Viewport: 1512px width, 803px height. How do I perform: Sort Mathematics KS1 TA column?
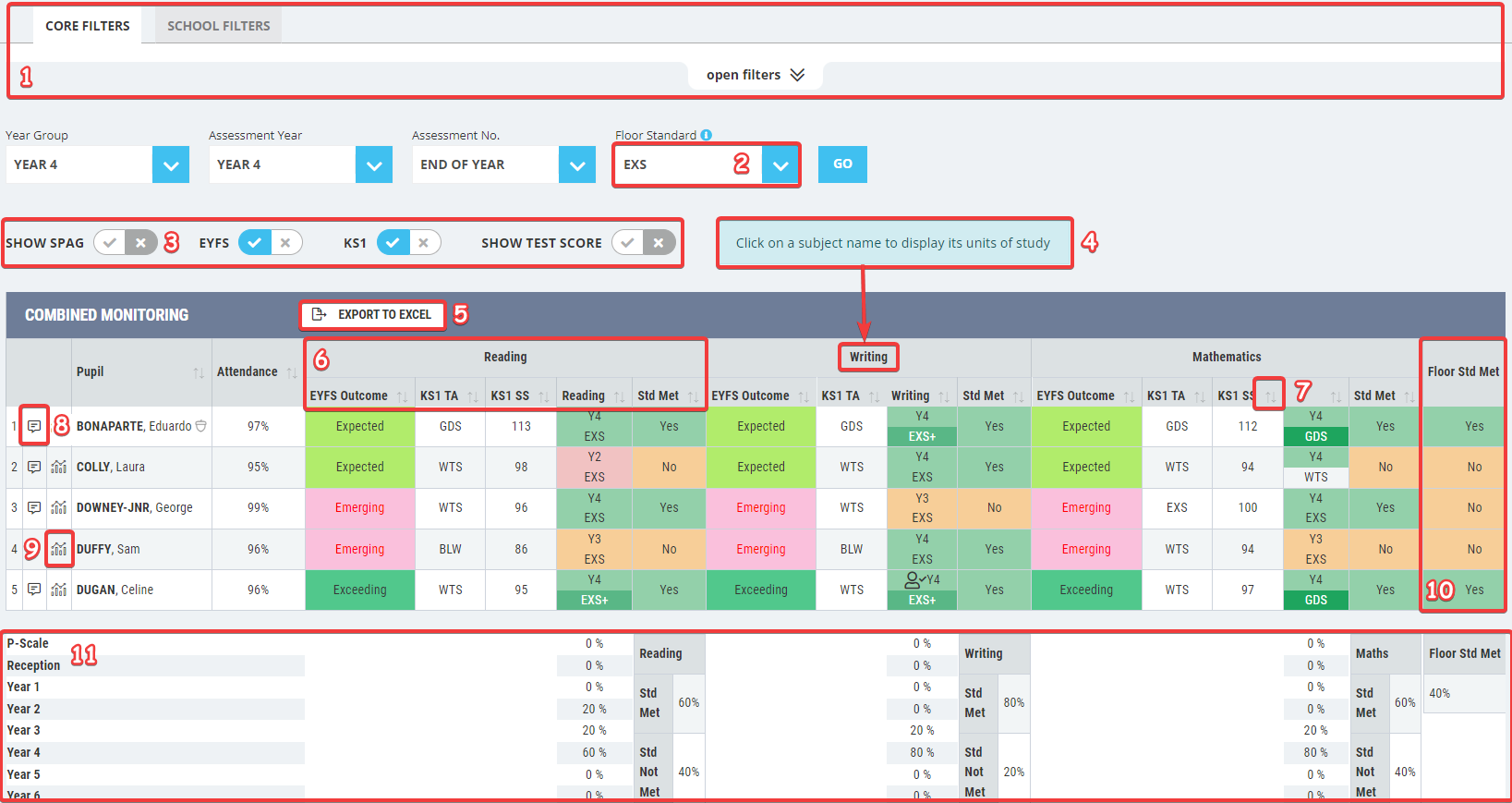coord(1200,396)
